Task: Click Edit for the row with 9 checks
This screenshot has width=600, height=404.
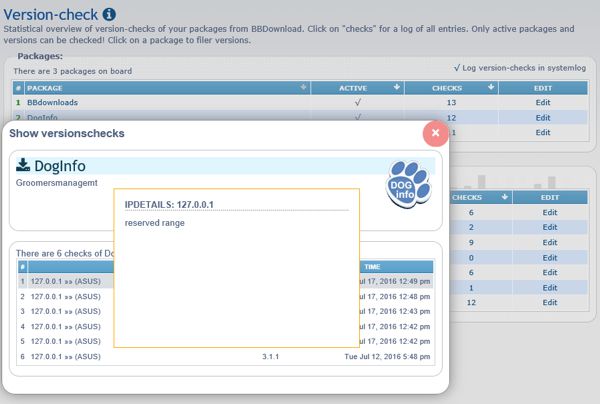Action: [x=550, y=242]
